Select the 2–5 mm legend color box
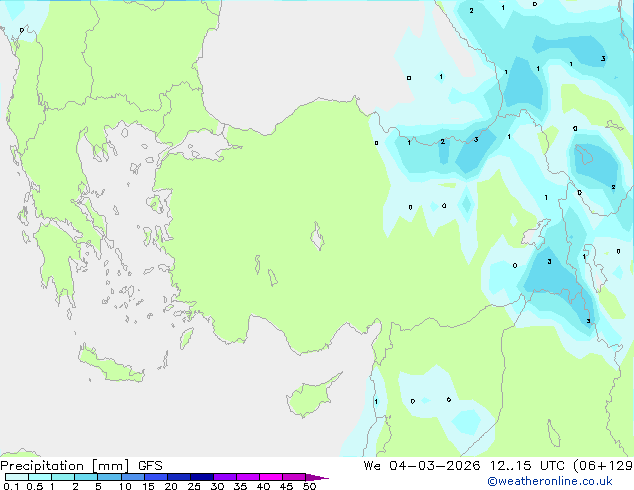The image size is (634, 490). click(86, 477)
